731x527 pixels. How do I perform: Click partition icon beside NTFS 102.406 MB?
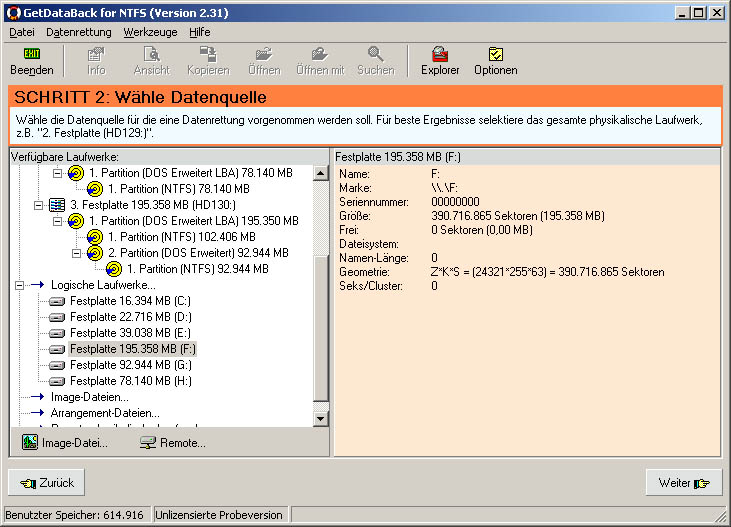point(95,237)
